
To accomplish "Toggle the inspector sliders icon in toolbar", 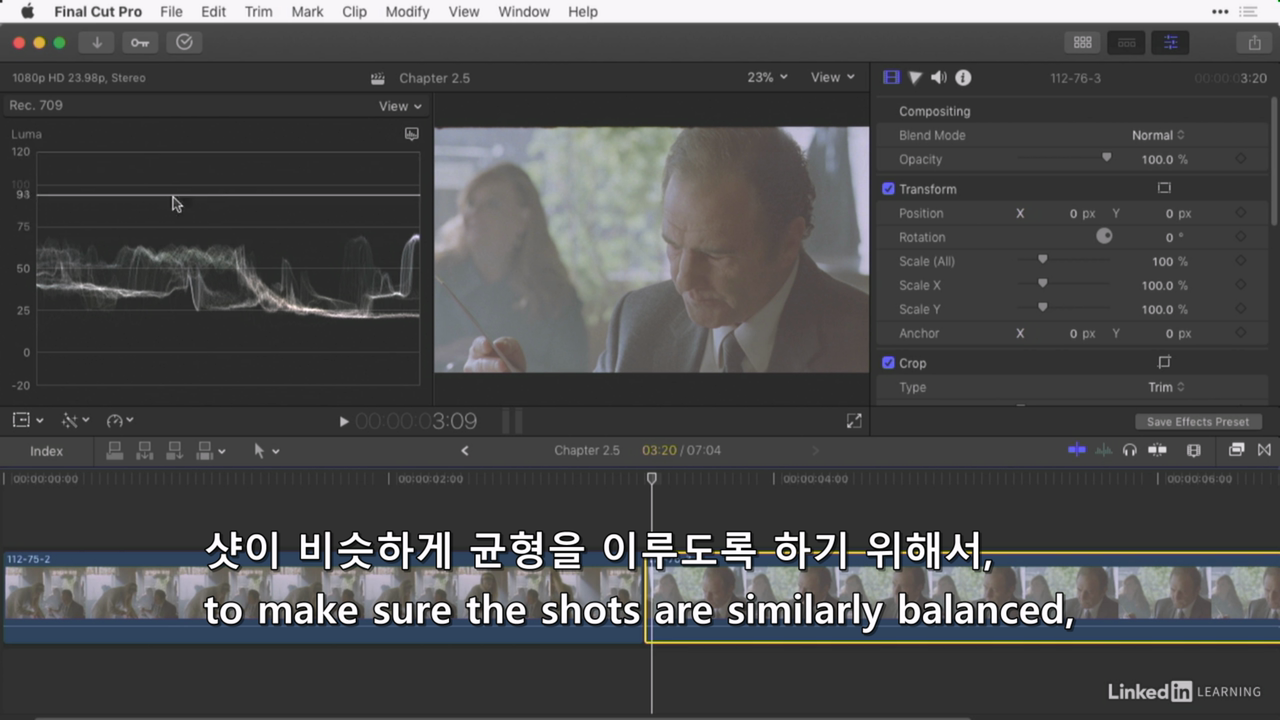I will [1170, 42].
